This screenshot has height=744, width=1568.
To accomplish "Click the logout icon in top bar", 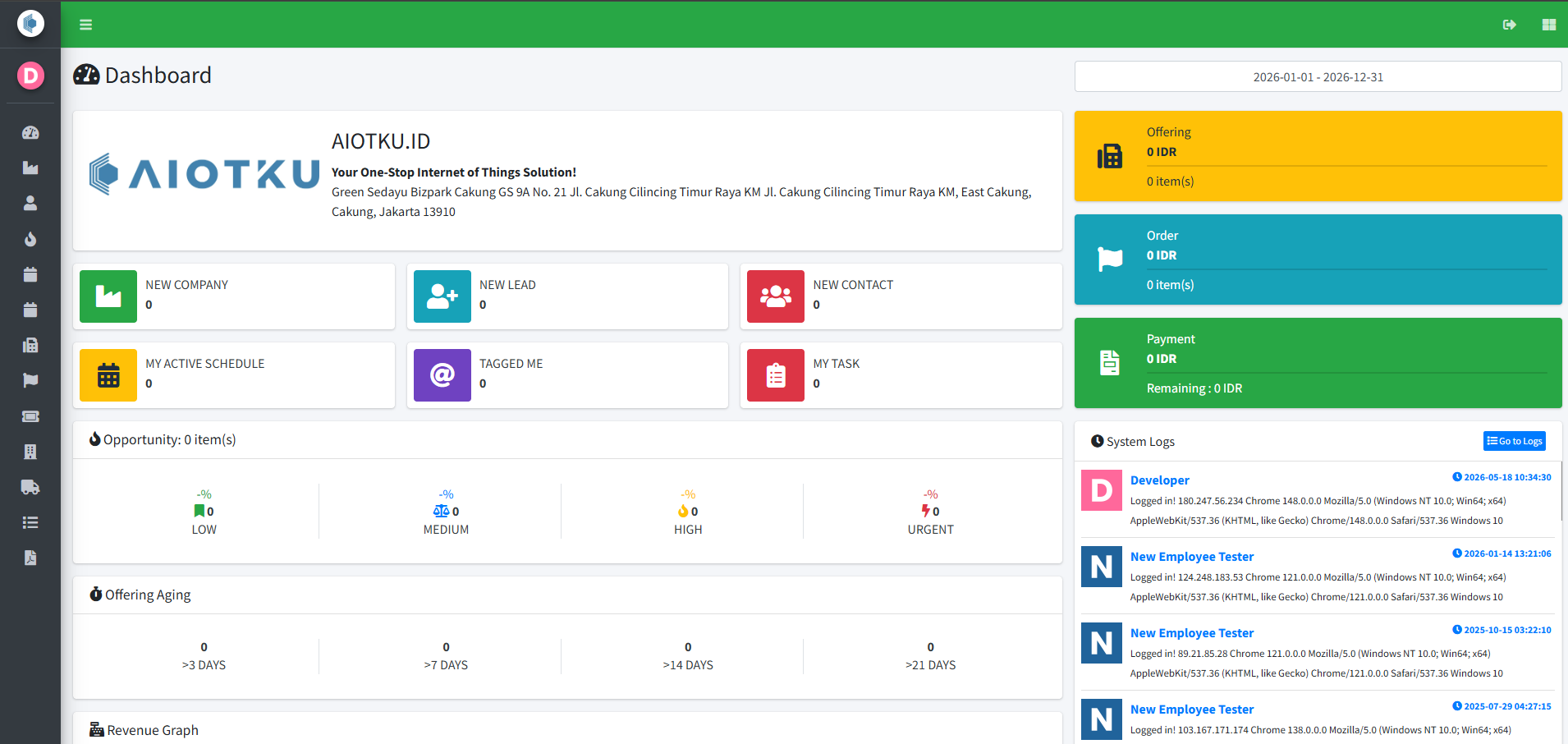I will tap(1509, 25).
